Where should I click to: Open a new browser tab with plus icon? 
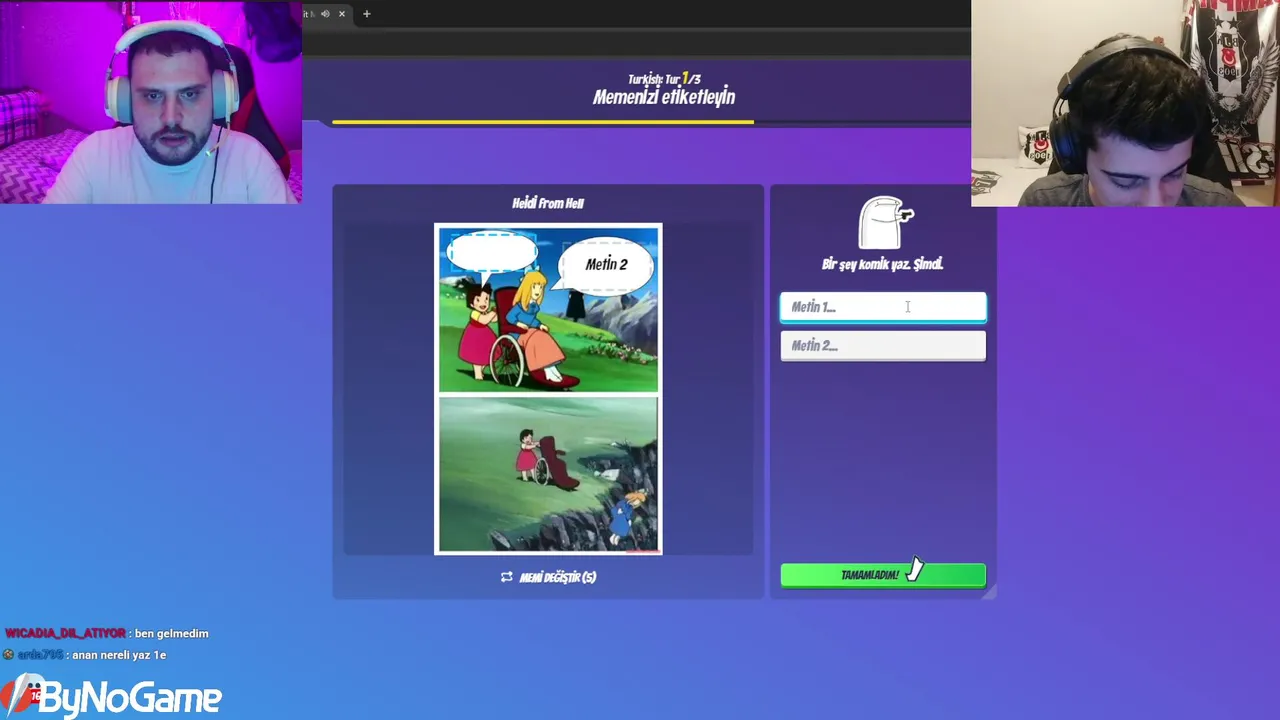366,14
